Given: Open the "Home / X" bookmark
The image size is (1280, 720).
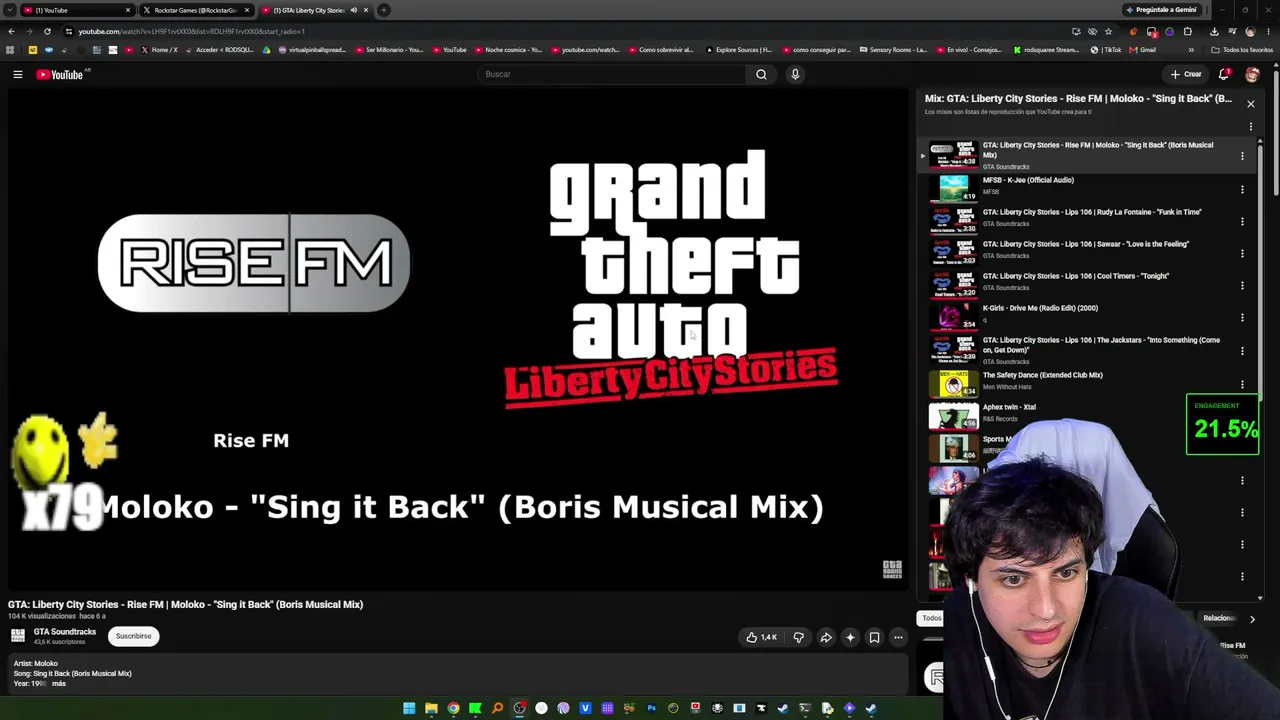Looking at the screenshot, I should coord(160,50).
